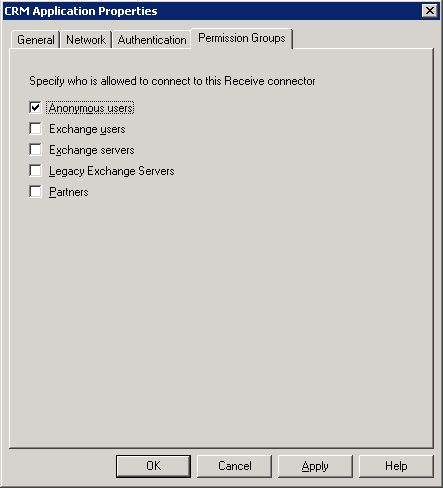Enable the Partners checkbox
The image size is (443, 488).
[x=35, y=192]
